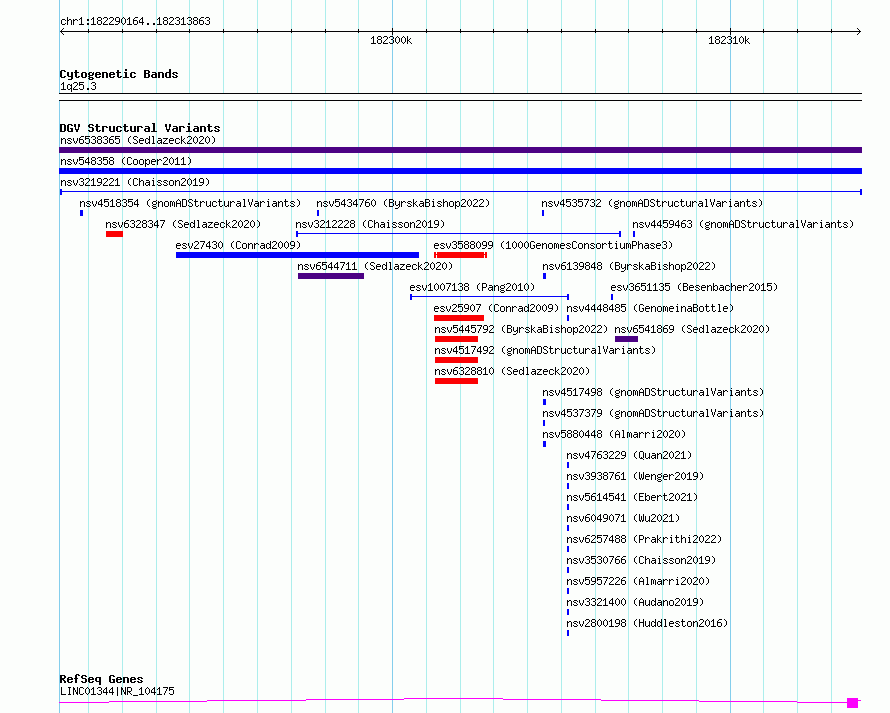Click esv1007138 (Pang2010) label

coord(472,287)
